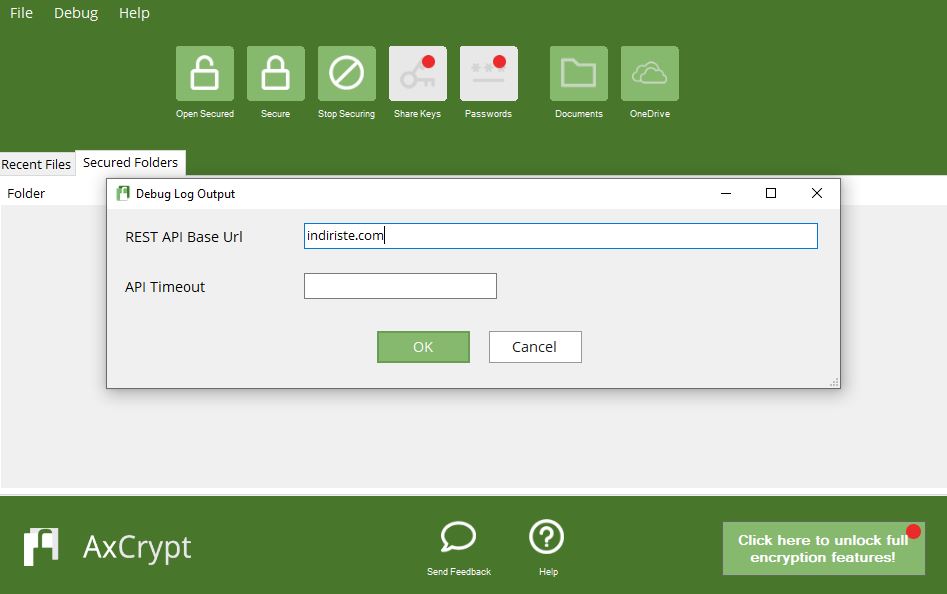Maximize the Debug Log Output dialog
This screenshot has width=947, height=594.
click(x=771, y=193)
